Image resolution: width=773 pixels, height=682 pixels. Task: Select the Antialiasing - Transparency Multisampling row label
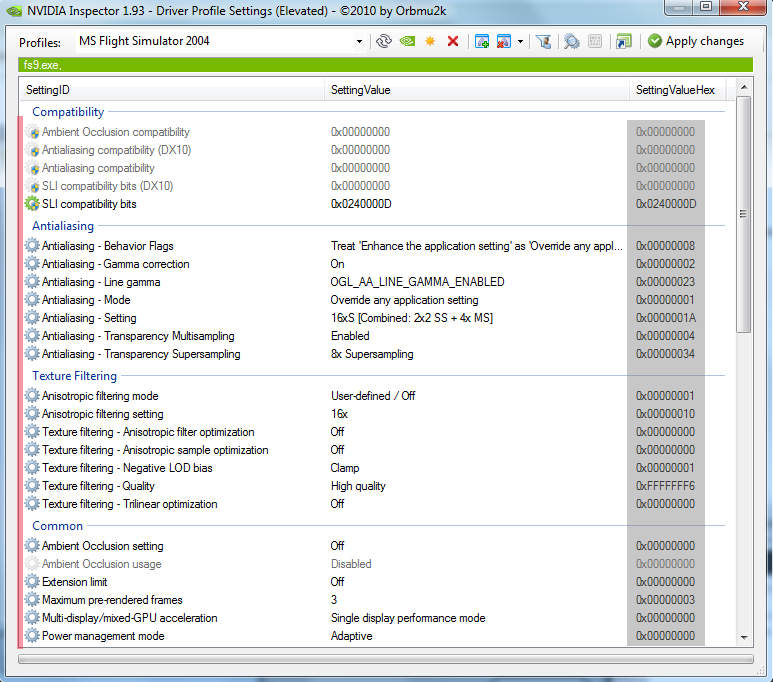[138, 336]
